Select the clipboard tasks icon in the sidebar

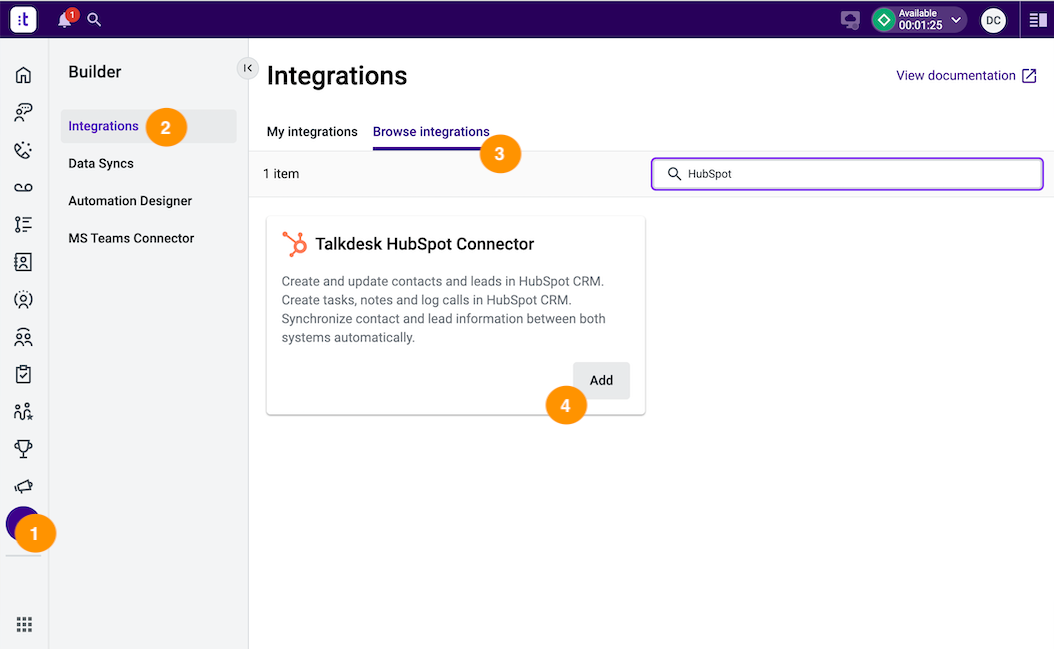[24, 374]
